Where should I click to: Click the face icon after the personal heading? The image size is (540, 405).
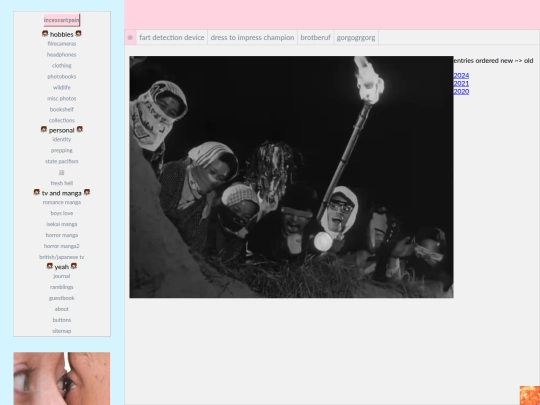pos(80,129)
